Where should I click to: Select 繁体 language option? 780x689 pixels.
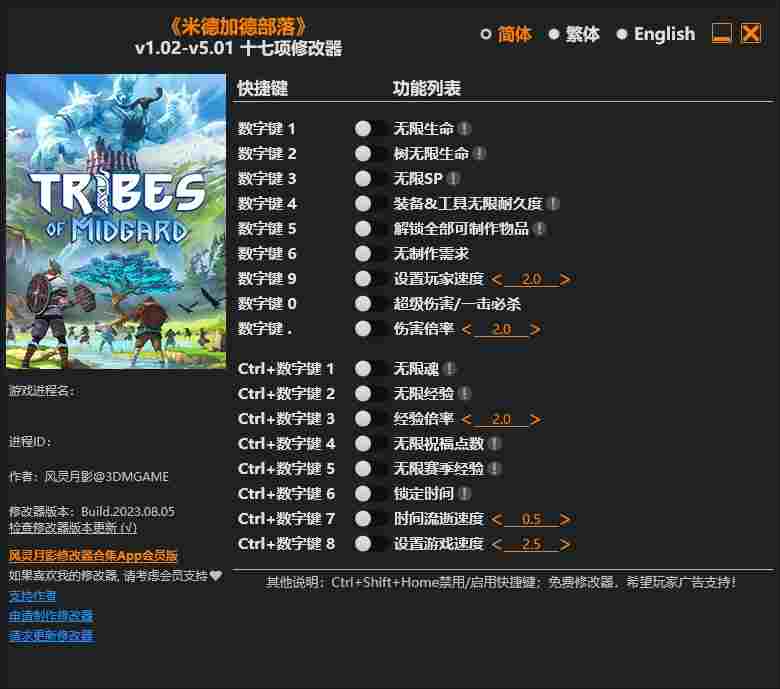point(574,34)
